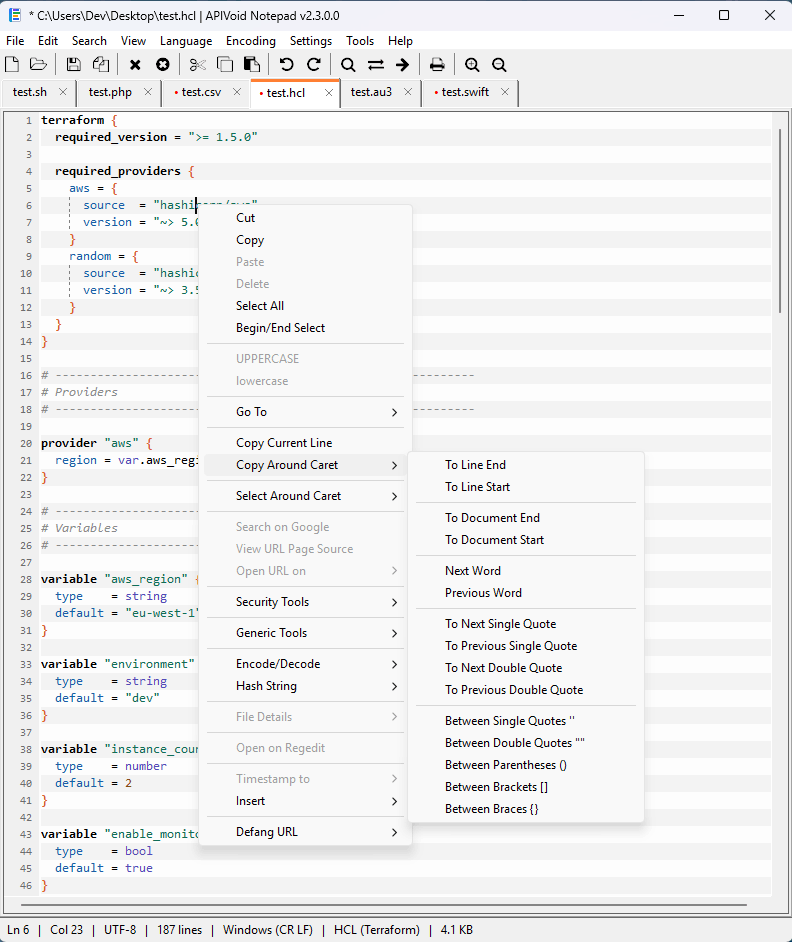Close the test.php tab

(148, 92)
